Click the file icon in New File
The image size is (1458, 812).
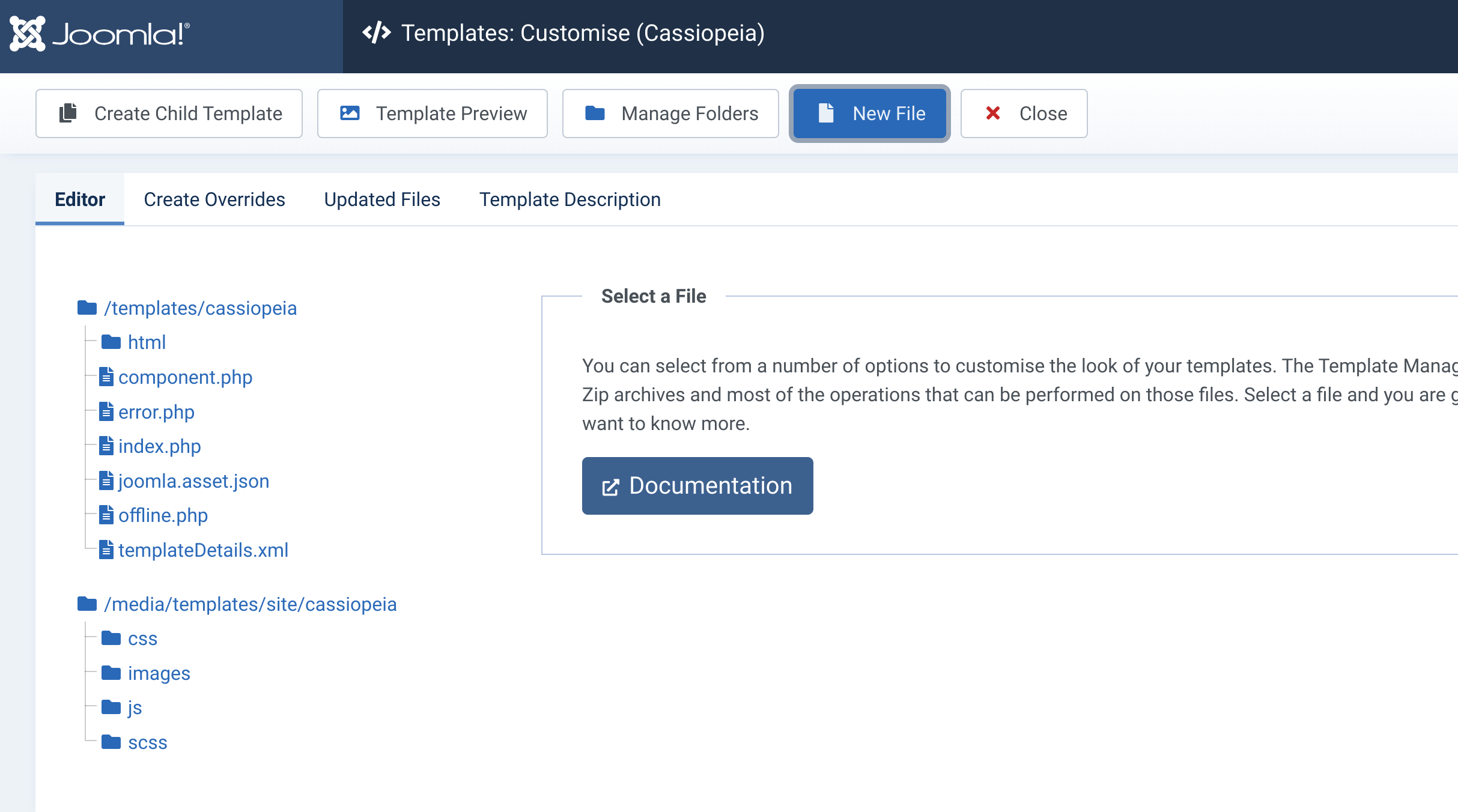pos(827,113)
